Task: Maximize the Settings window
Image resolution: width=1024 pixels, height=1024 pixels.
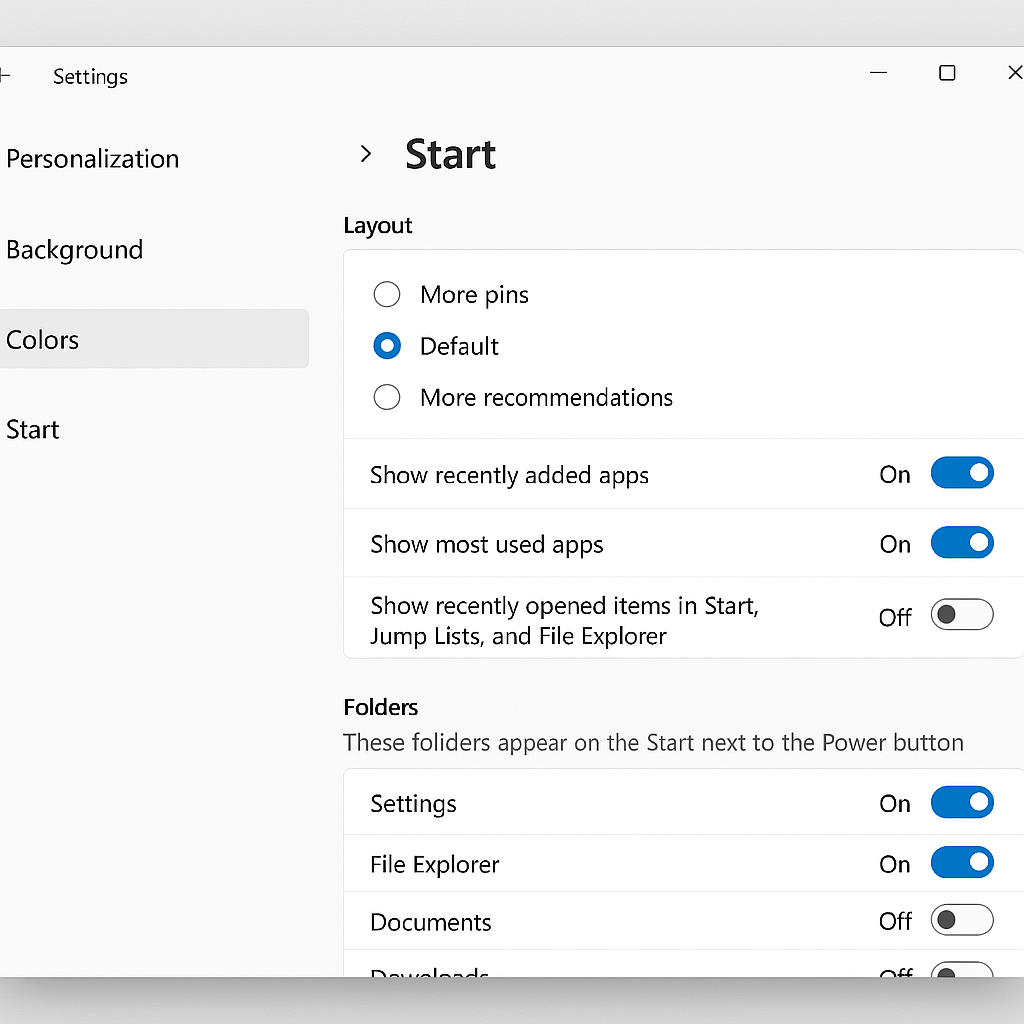Action: (947, 72)
